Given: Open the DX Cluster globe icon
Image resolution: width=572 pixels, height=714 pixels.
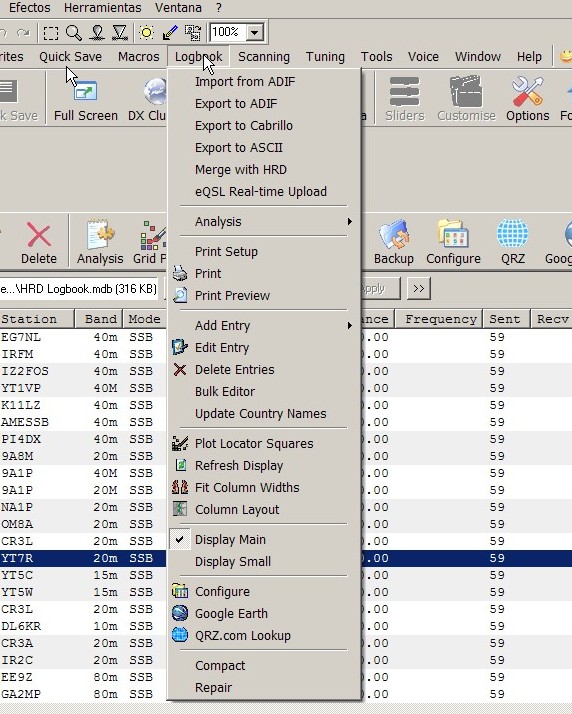Looking at the screenshot, I should click(155, 91).
